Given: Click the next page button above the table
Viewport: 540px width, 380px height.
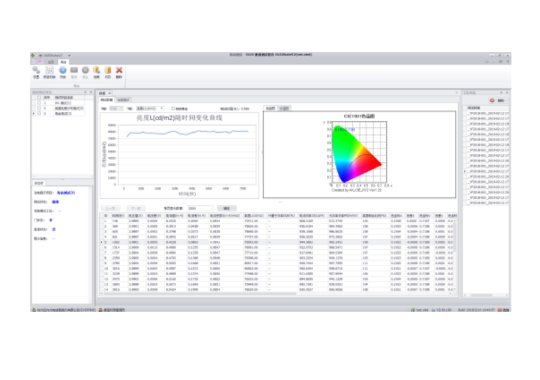Looking at the screenshot, I should click(x=136, y=208).
